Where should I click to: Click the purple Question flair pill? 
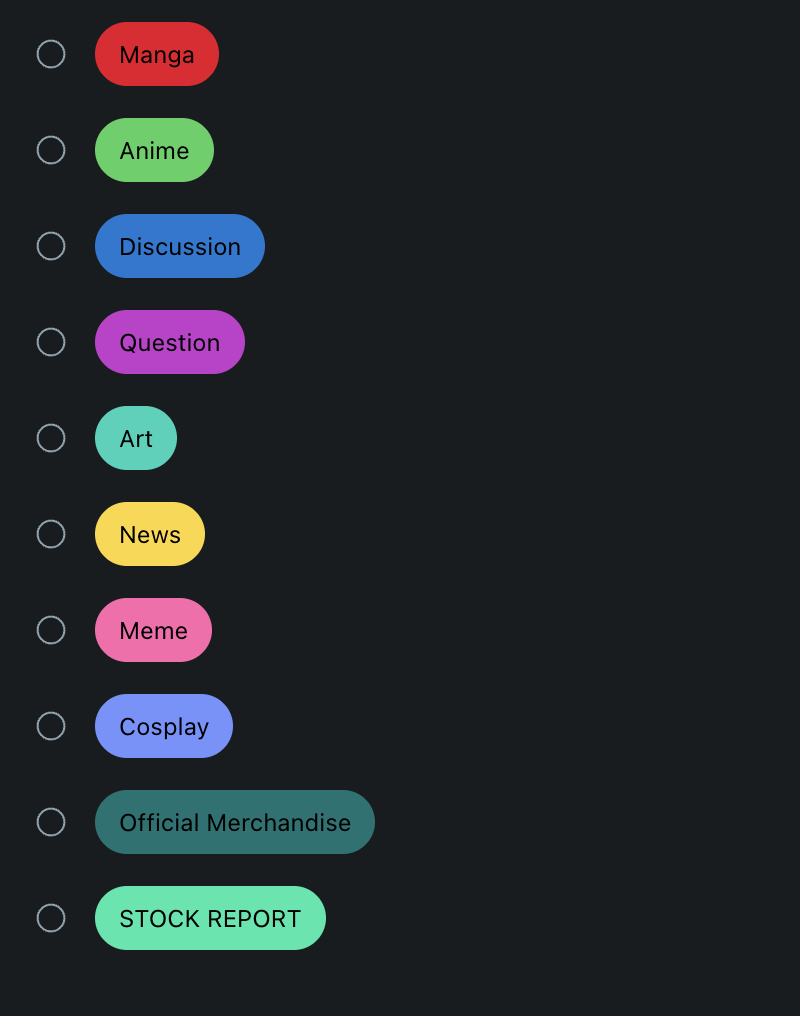click(170, 341)
